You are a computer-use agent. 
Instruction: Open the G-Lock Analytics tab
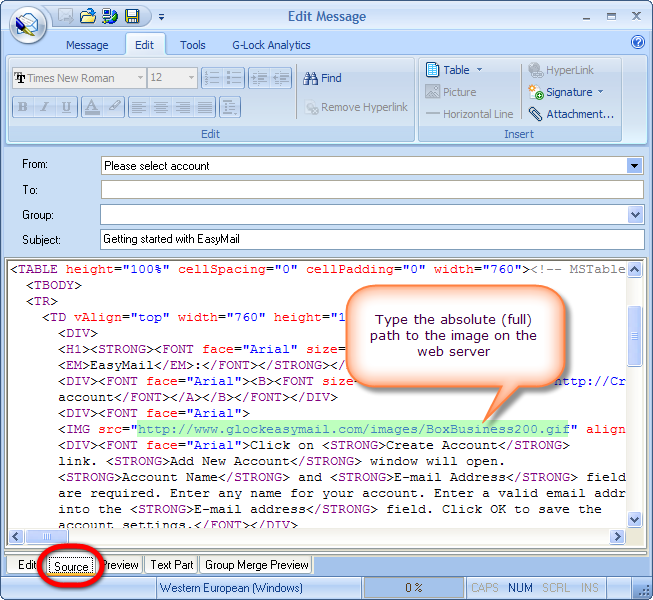tap(271, 45)
